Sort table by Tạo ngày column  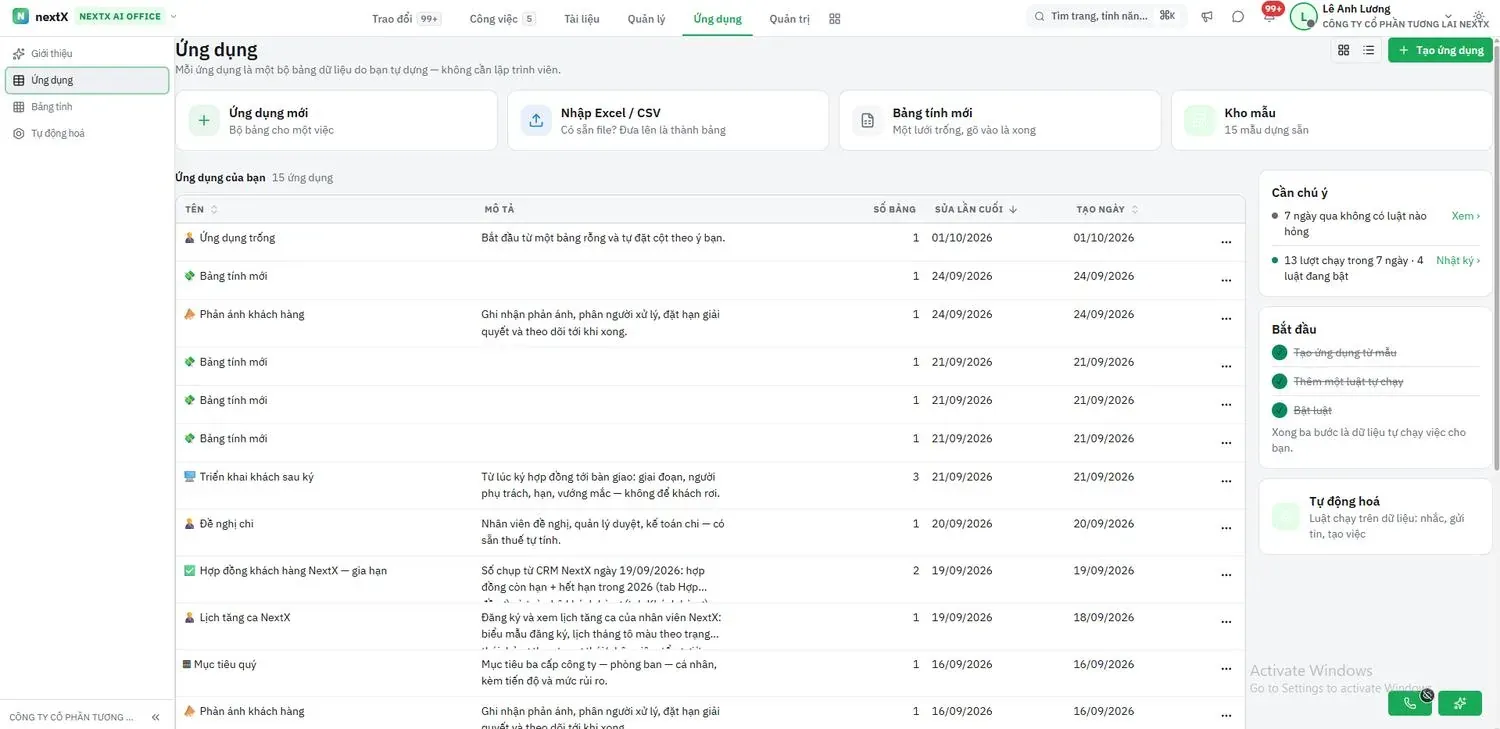click(1107, 209)
